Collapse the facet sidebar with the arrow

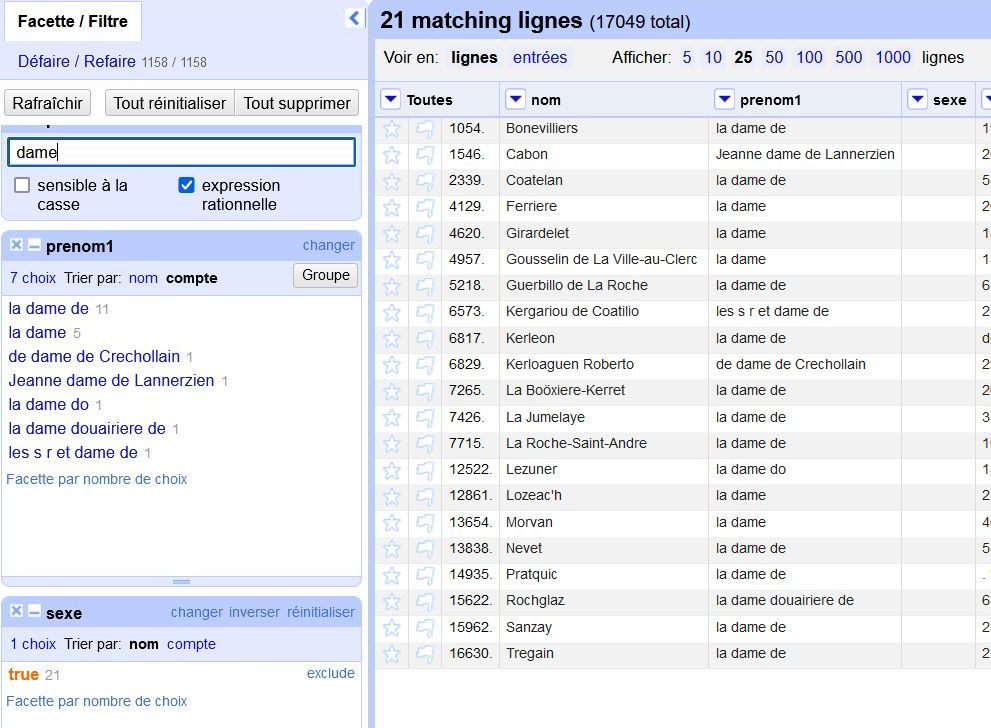(355, 18)
